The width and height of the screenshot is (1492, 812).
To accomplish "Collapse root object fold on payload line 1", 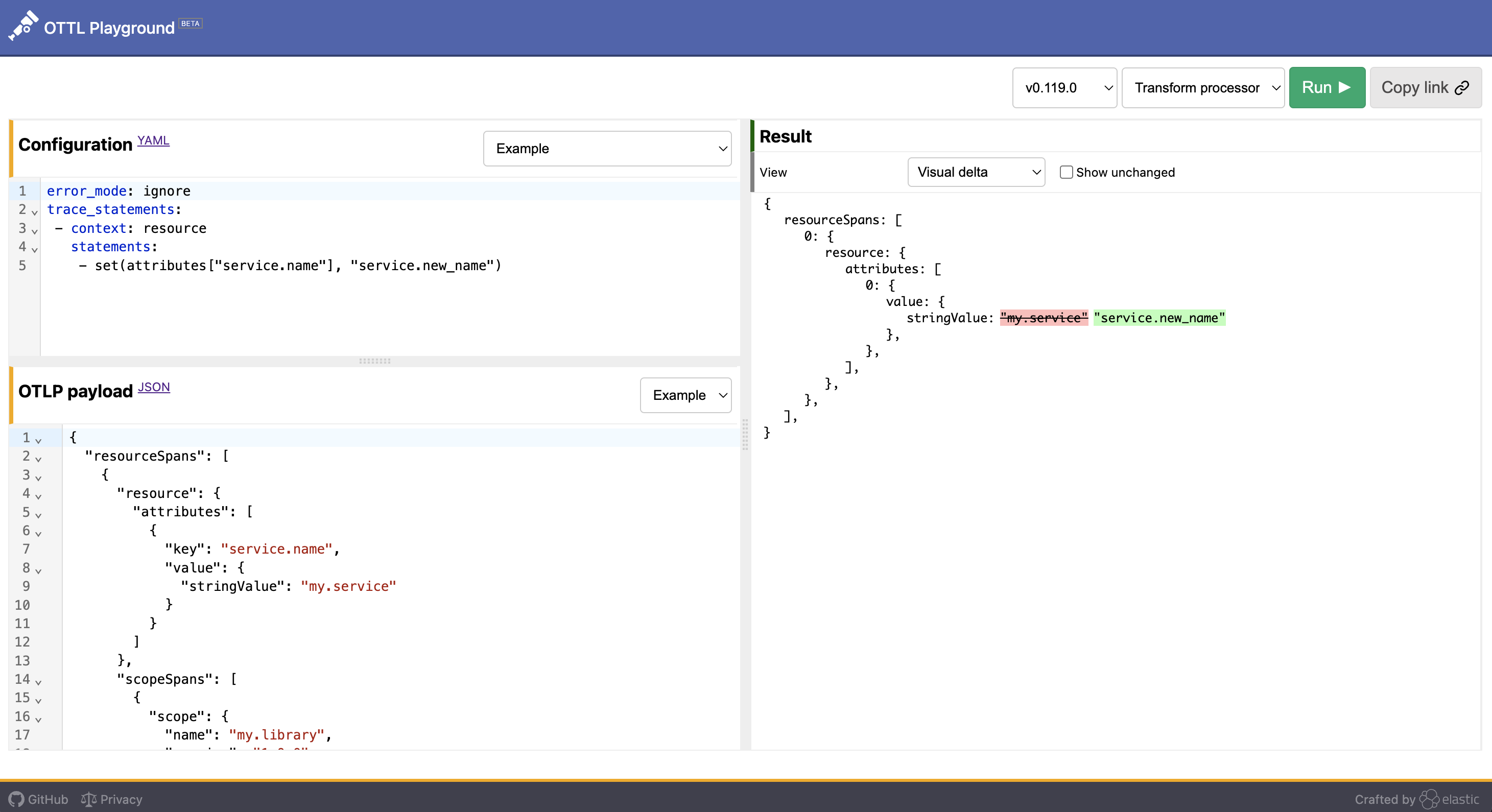I will 38,440.
